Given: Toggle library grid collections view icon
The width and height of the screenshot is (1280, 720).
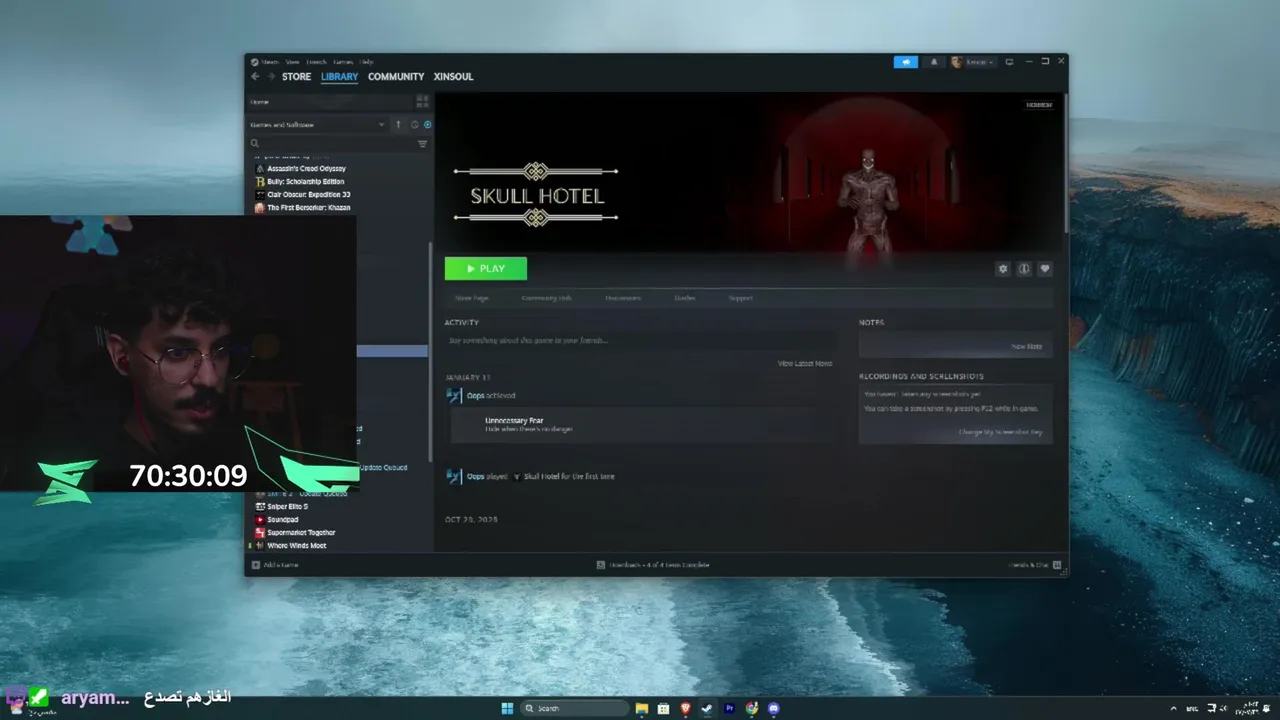Looking at the screenshot, I should [x=422, y=102].
